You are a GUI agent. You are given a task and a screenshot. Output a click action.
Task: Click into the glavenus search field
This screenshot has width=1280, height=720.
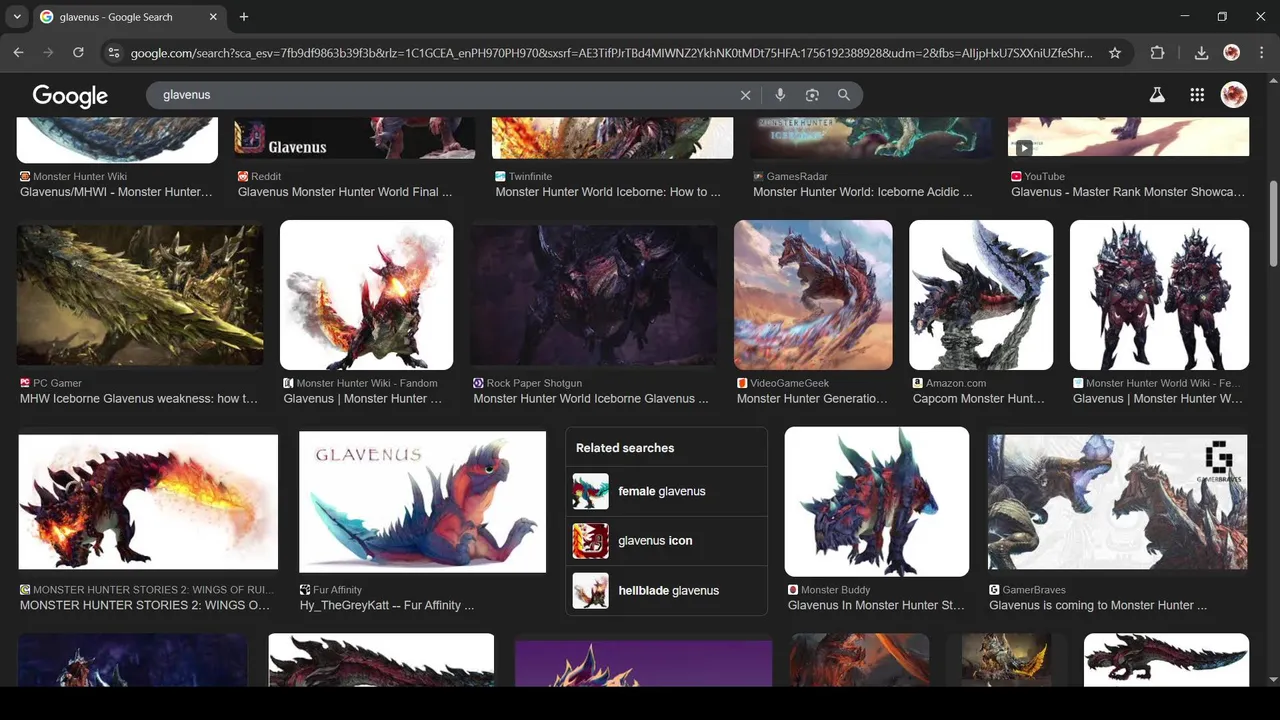point(445,95)
